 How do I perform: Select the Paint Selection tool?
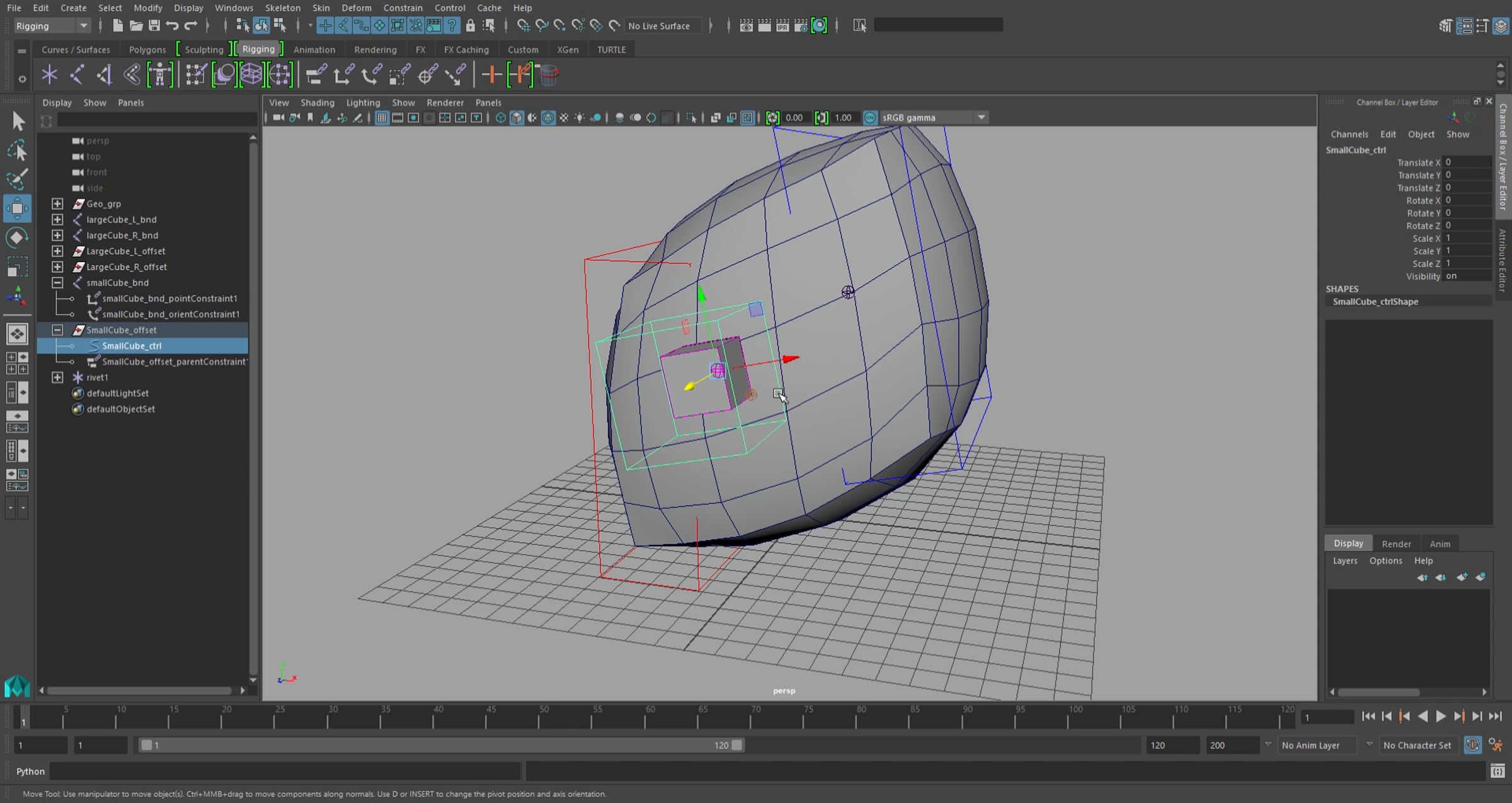[17, 179]
